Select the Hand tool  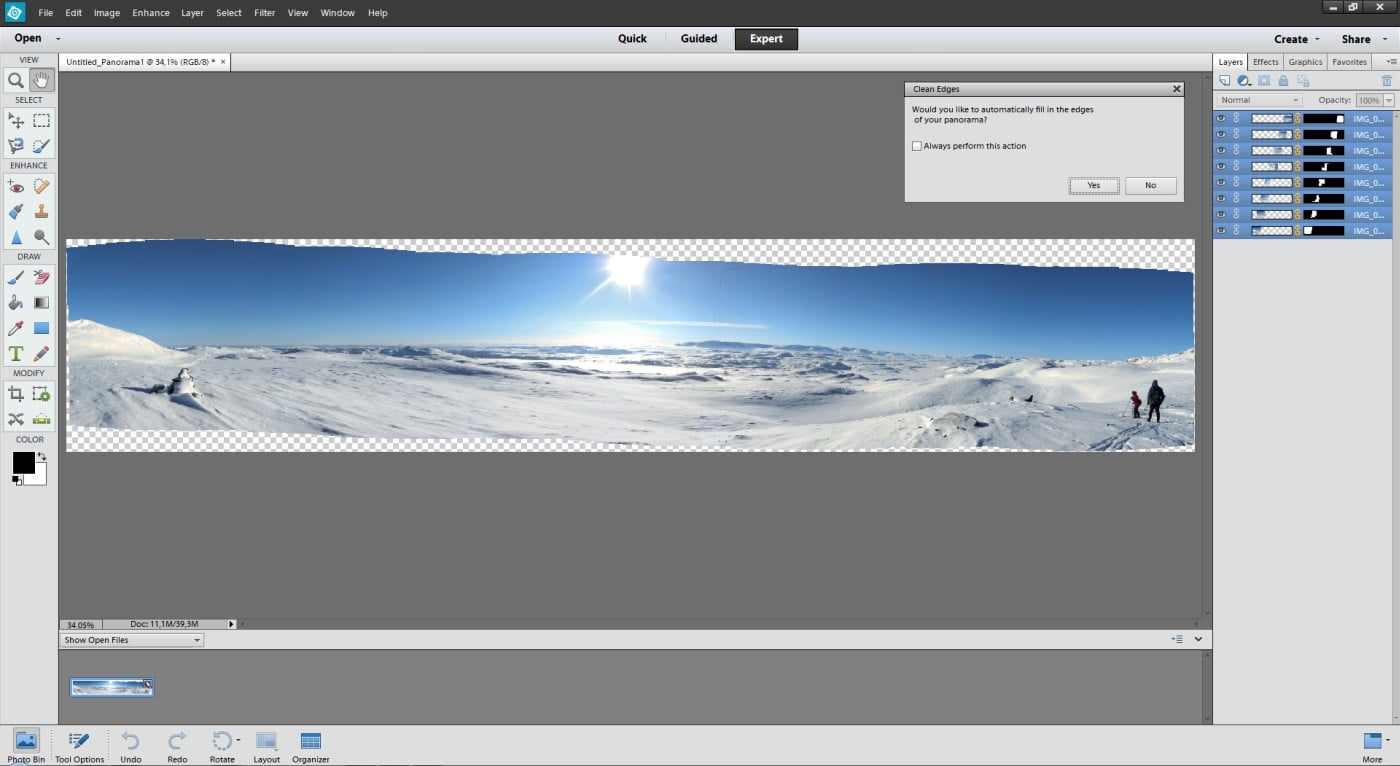(41, 81)
